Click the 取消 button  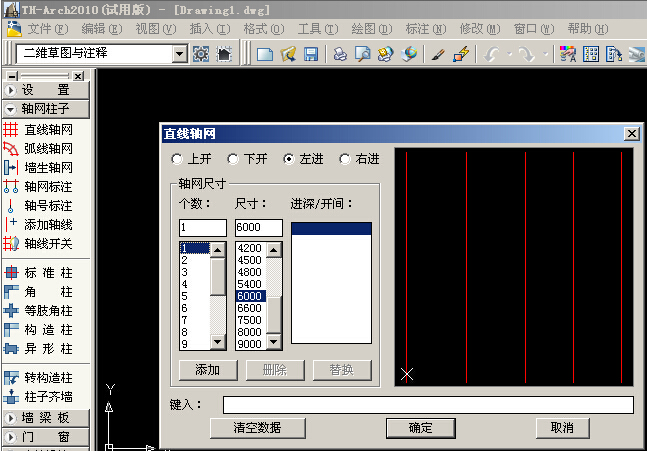(562, 428)
